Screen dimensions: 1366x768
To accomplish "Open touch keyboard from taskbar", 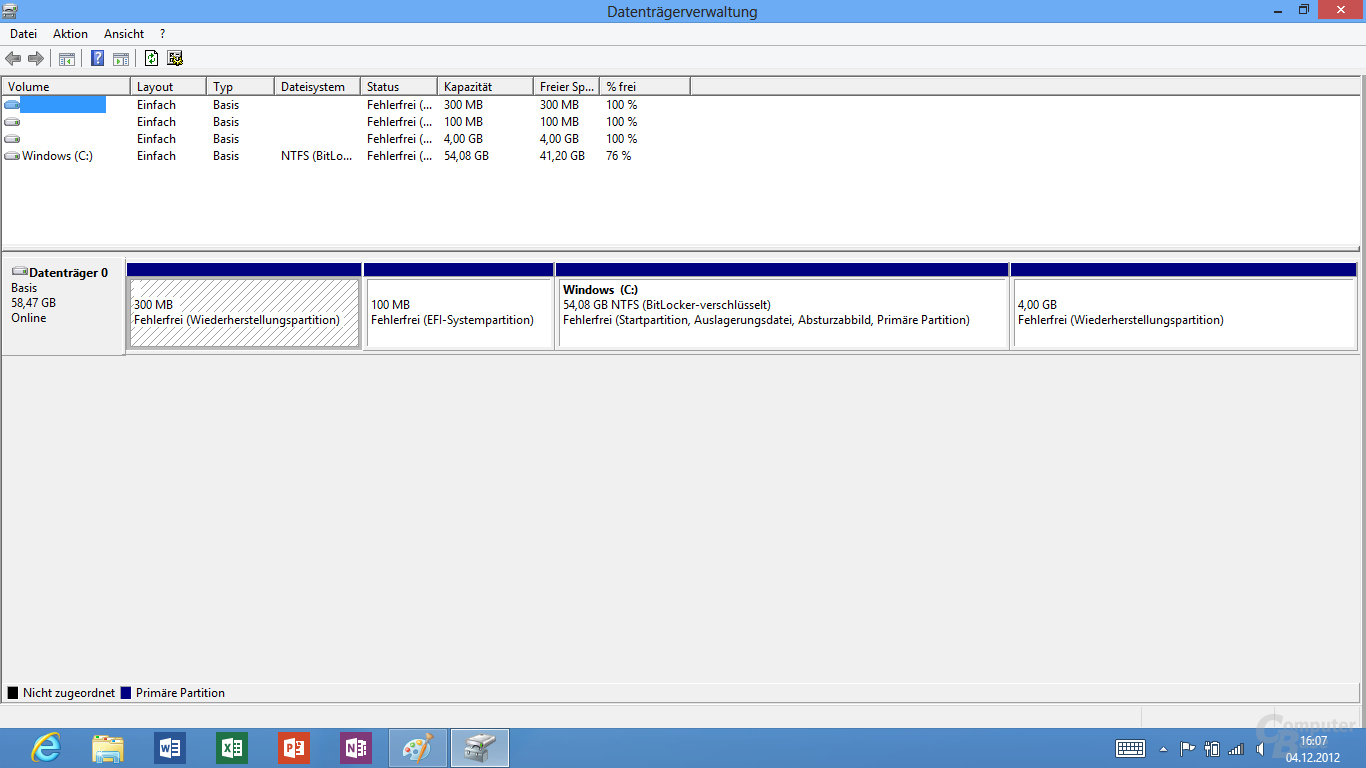I will (x=1131, y=748).
